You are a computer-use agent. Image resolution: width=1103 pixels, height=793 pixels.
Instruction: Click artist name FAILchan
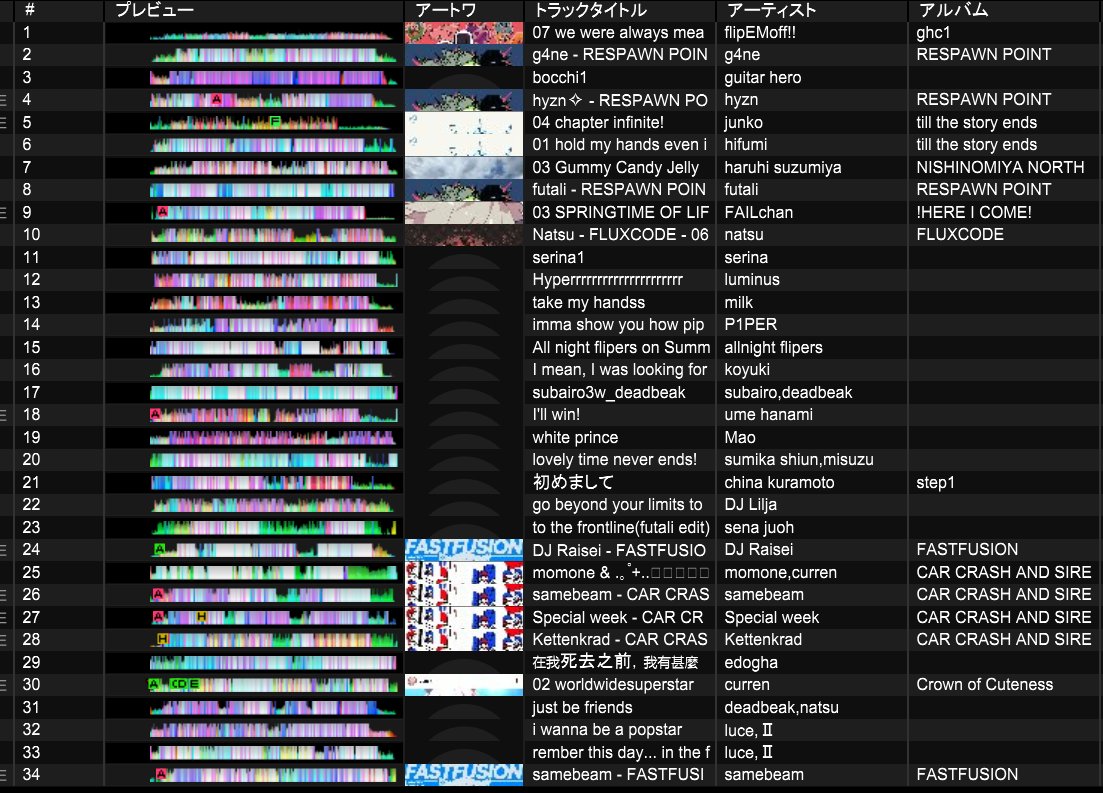758,212
